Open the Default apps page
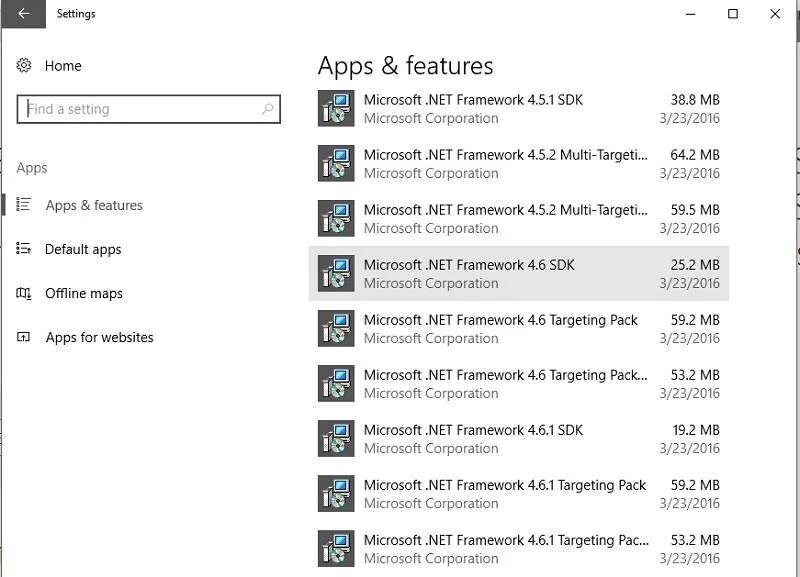This screenshot has width=800, height=577. pyautogui.click(x=83, y=249)
